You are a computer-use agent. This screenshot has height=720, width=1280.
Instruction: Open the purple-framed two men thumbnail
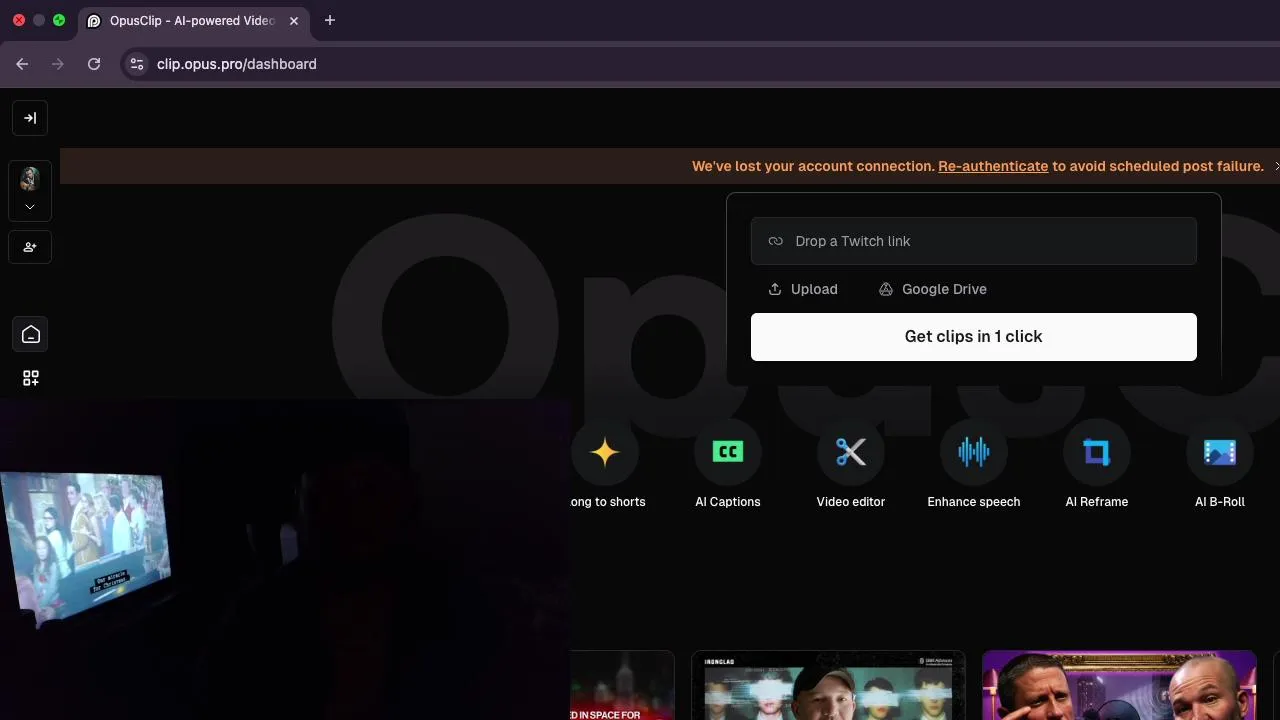click(1119, 686)
